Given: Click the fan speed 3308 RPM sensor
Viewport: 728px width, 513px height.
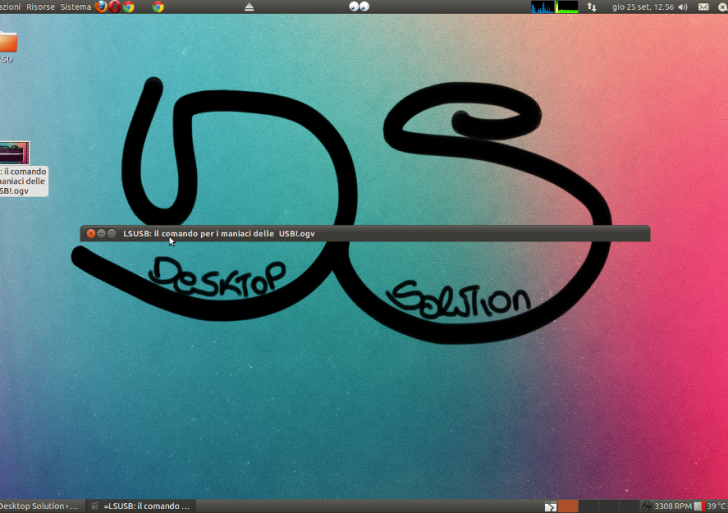Looking at the screenshot, I should (667, 506).
